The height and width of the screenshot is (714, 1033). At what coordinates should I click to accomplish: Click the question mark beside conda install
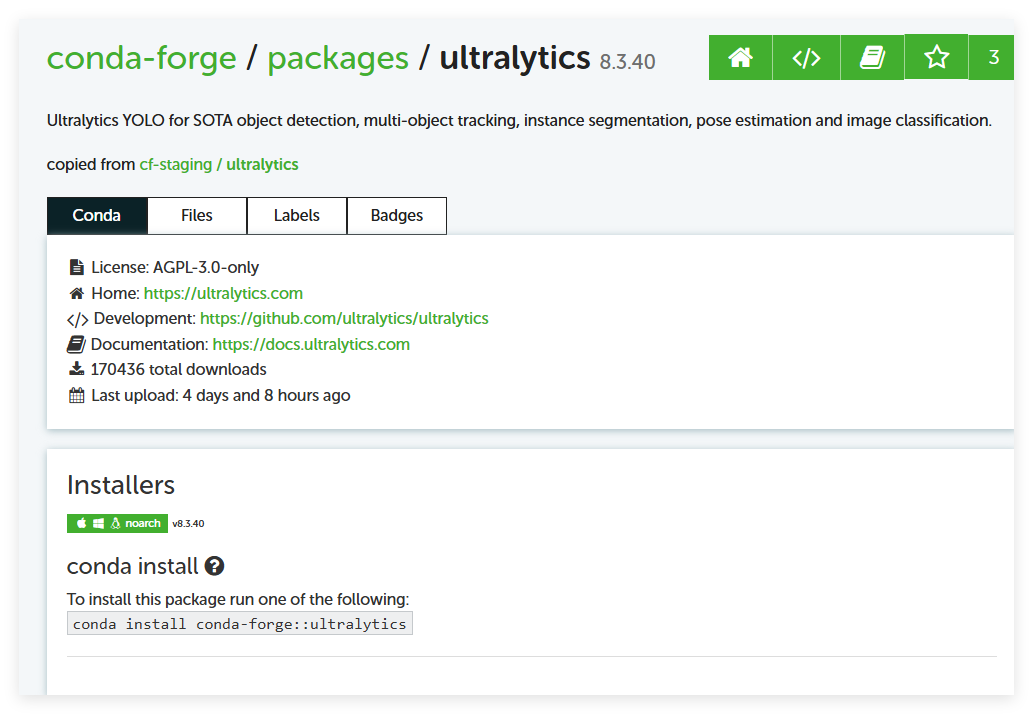pyautogui.click(x=214, y=566)
